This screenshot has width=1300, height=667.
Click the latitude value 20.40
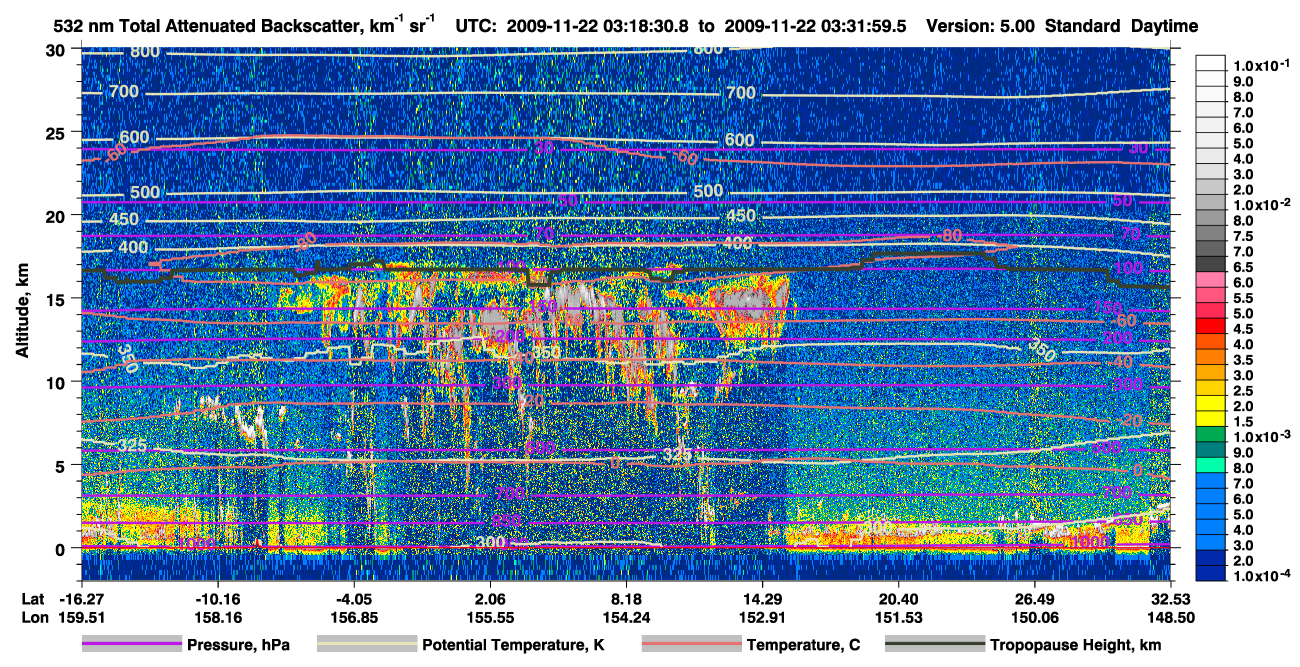tap(899, 598)
